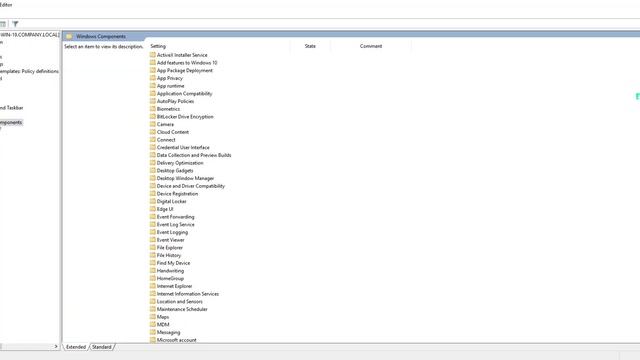Open Application Compatibility policy folder
Screen dimensions: 640x360
point(181,93)
